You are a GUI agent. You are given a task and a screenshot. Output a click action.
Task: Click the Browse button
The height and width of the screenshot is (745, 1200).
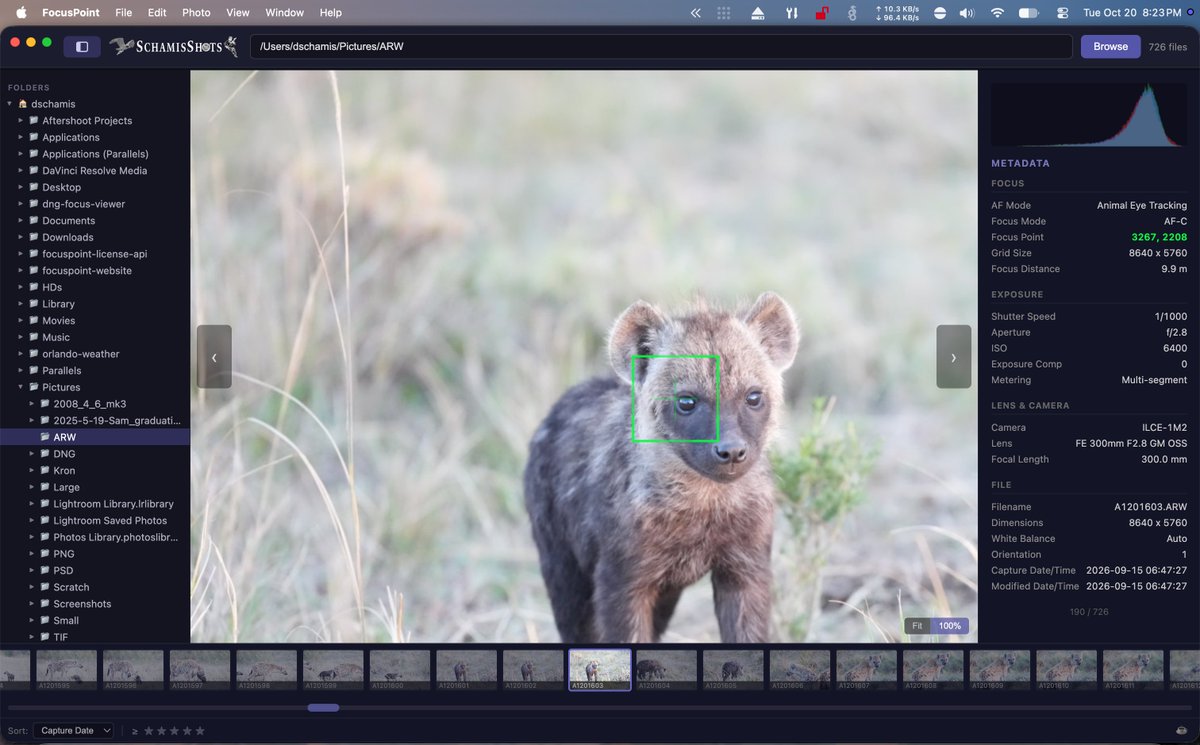1110,46
